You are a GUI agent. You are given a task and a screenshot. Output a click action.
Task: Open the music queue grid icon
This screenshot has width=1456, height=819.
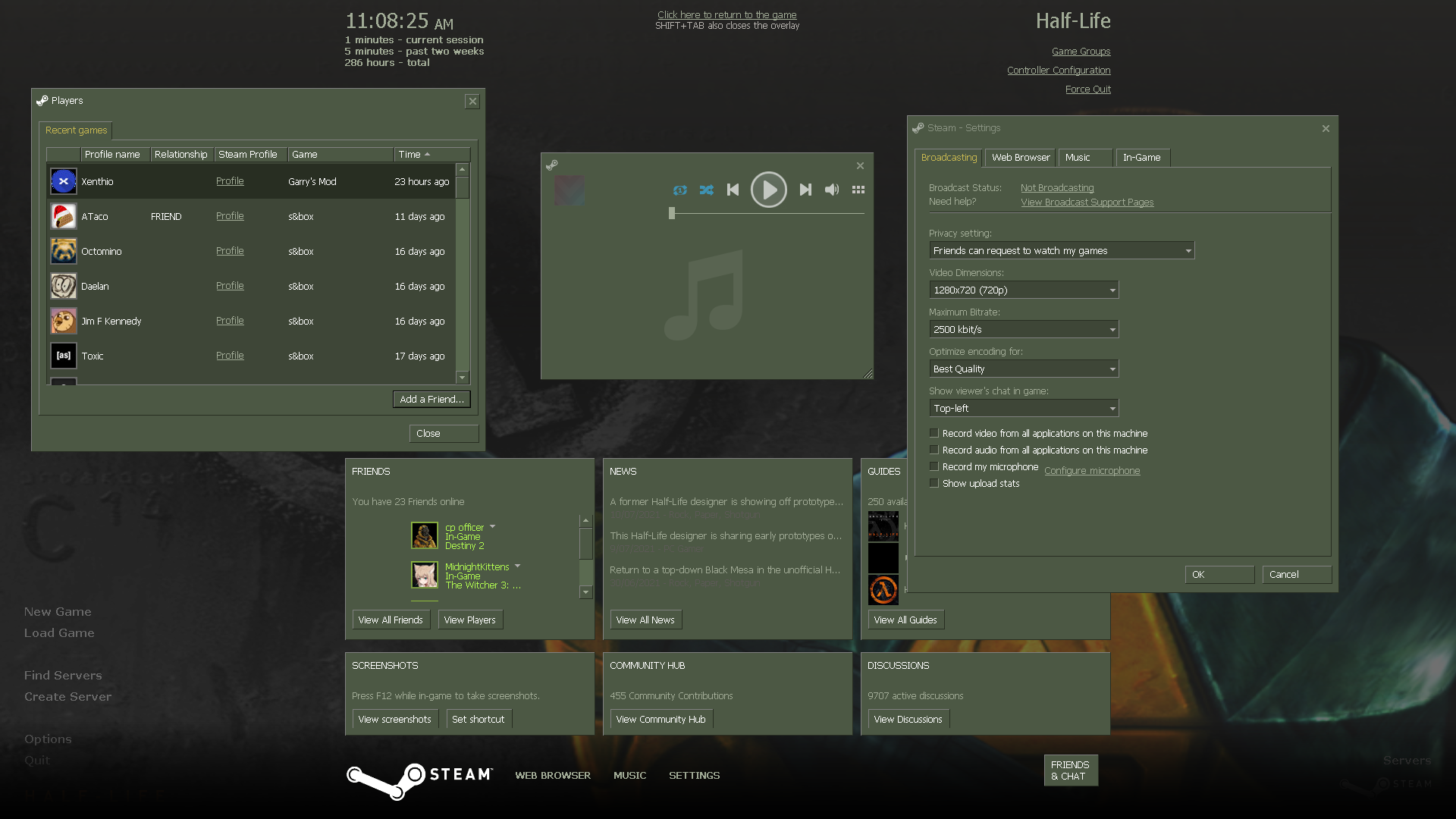click(858, 190)
